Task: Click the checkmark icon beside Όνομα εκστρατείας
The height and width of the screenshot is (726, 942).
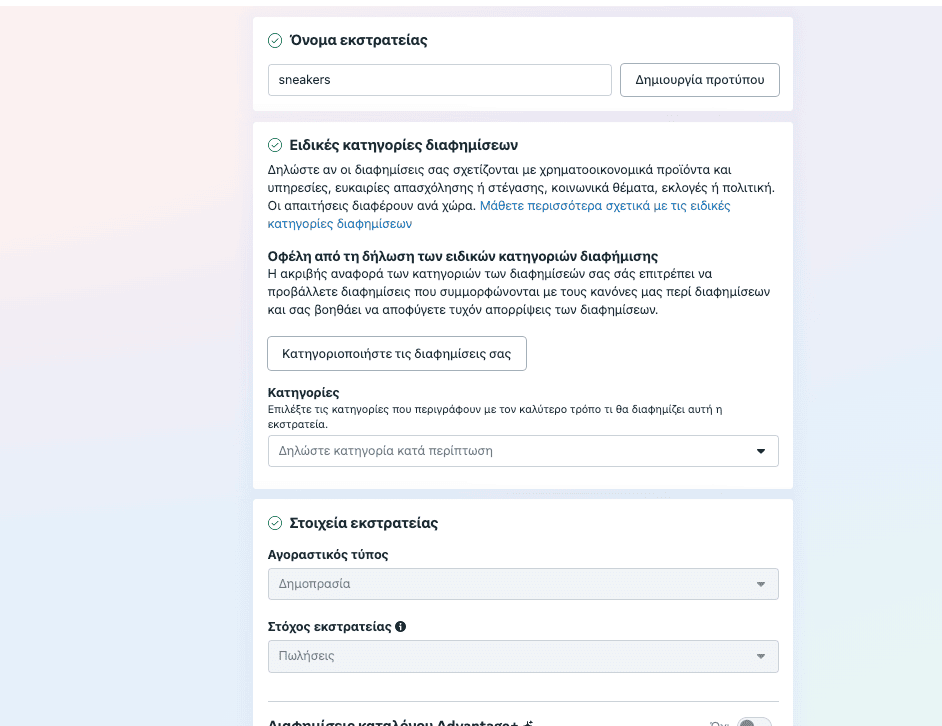Action: (275, 41)
